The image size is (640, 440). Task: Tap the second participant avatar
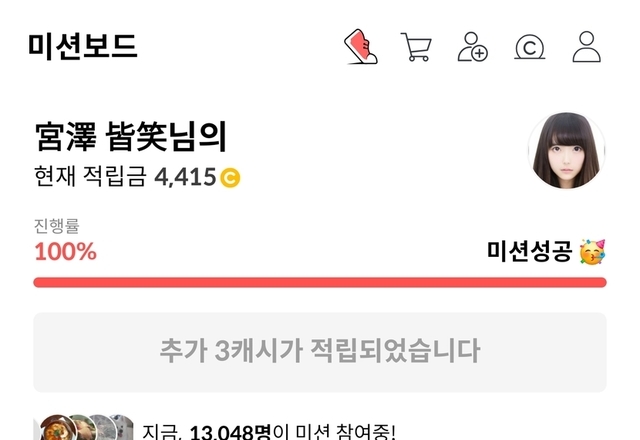(x=82, y=428)
